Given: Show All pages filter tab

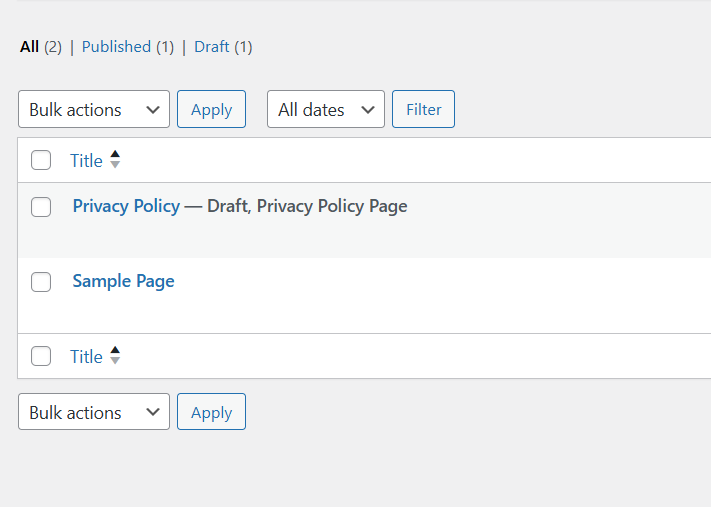Looking at the screenshot, I should coord(41,47).
